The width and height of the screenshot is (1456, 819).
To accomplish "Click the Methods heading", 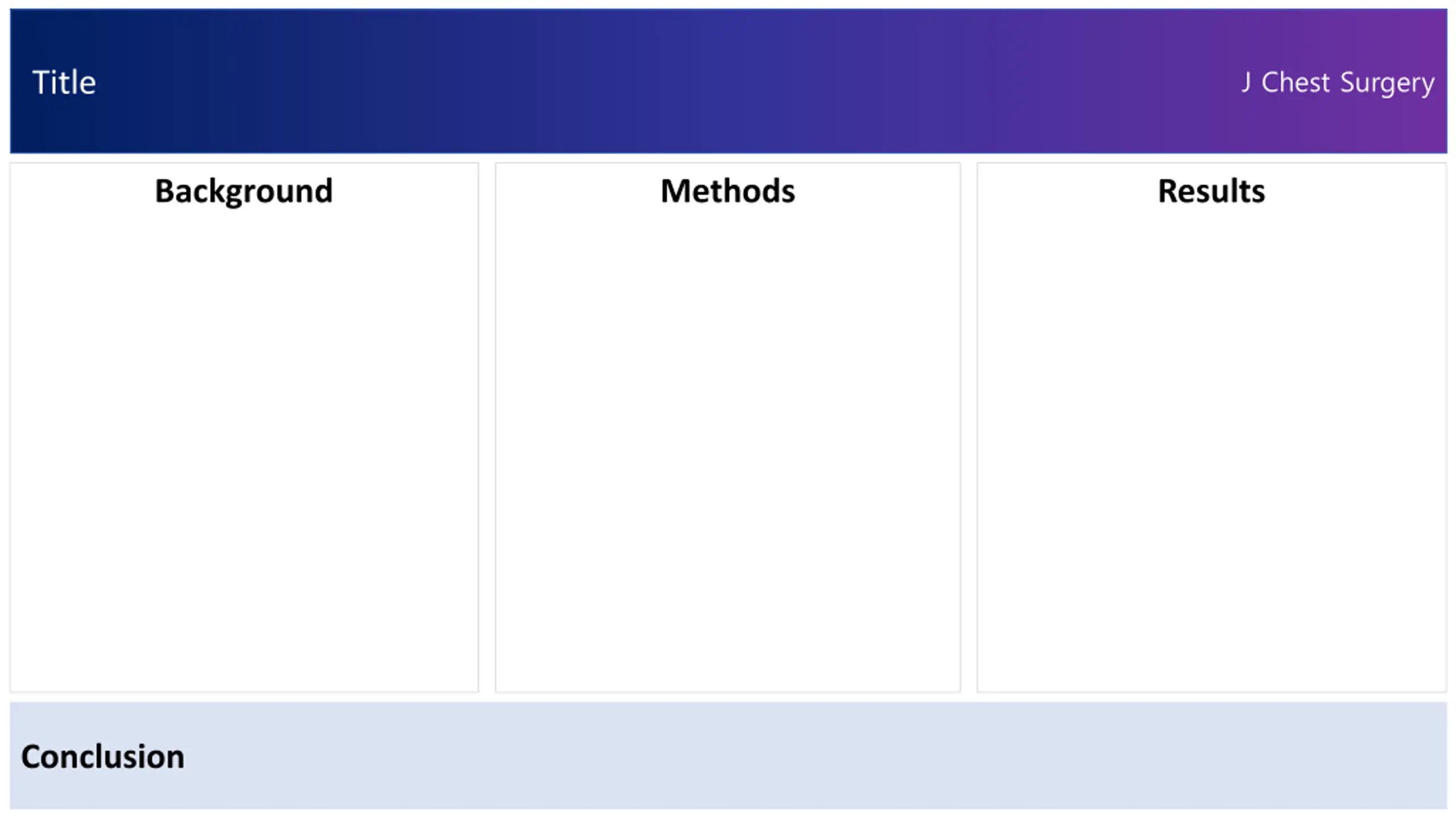I will tap(727, 191).
